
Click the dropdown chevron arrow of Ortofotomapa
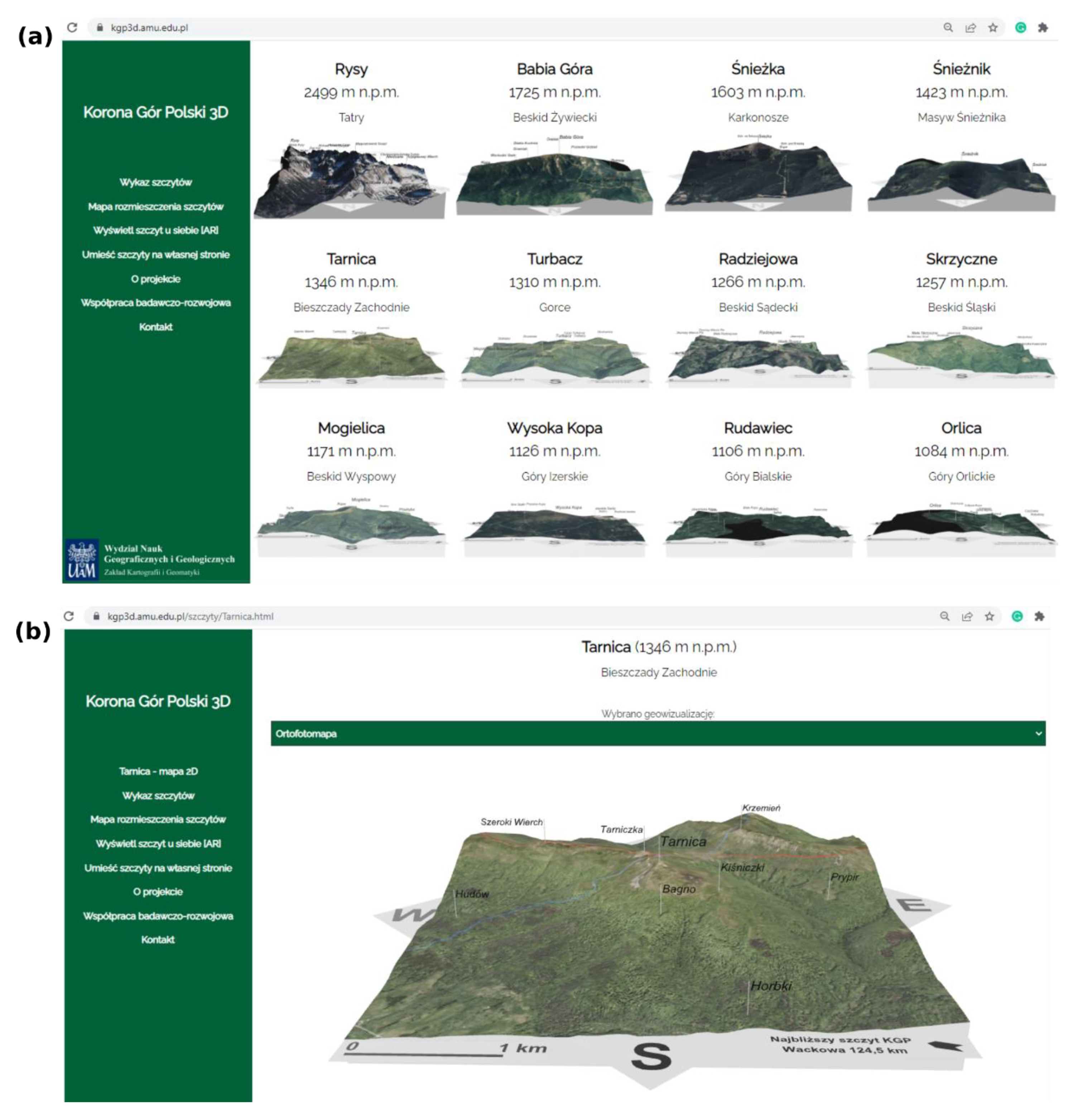[x=1038, y=733]
